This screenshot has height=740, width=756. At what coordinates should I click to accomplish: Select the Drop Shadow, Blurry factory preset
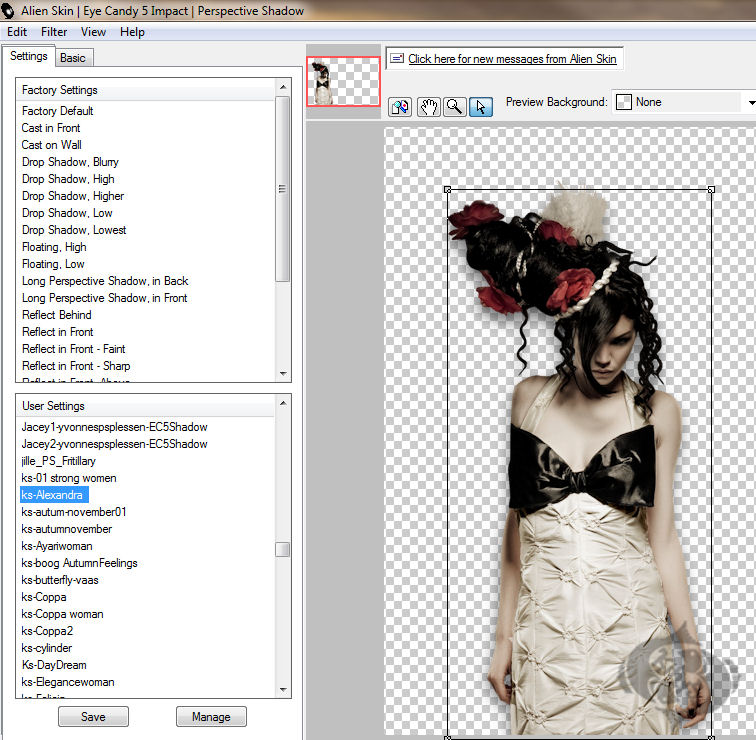[70, 162]
